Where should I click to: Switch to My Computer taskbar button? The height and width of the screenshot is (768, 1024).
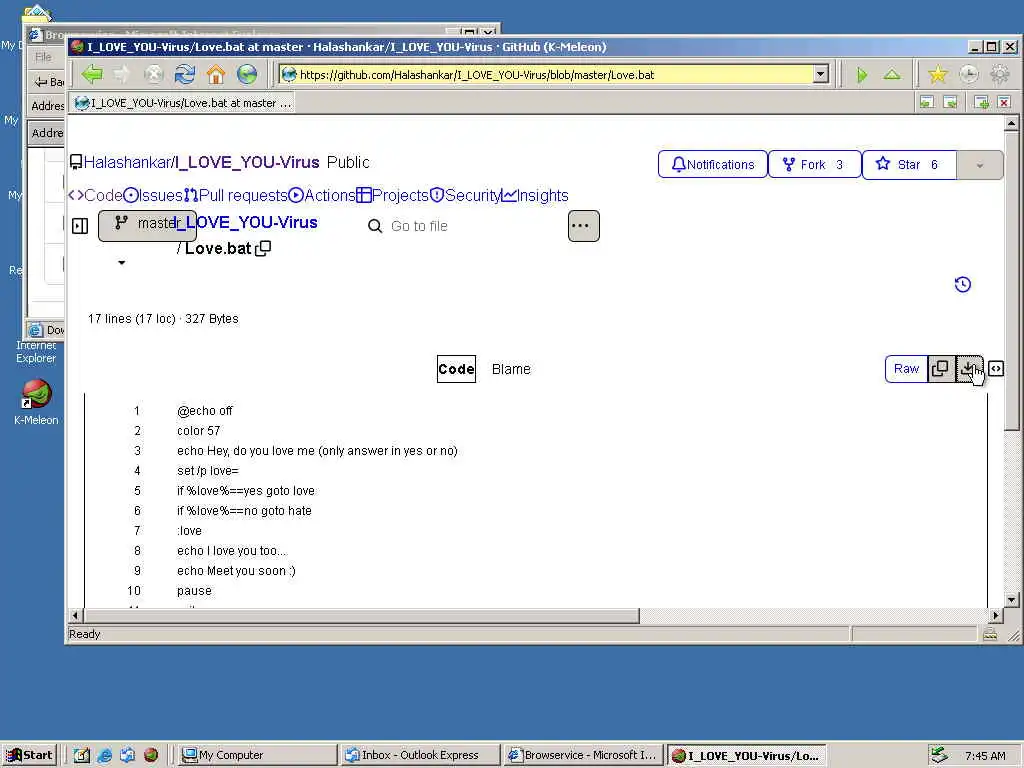click(257, 755)
